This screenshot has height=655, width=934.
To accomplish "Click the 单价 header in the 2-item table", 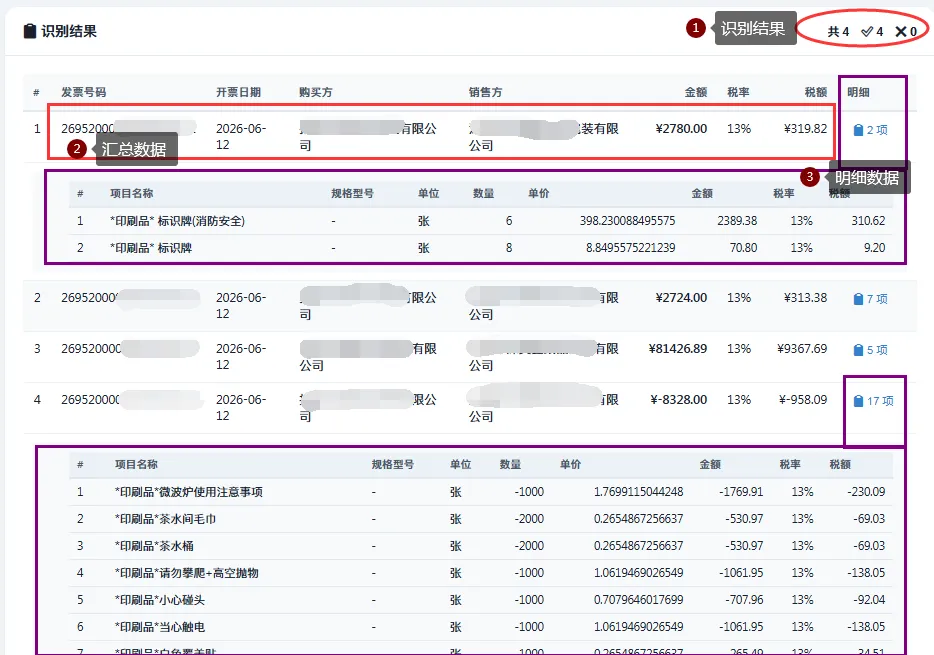I will 538,194.
